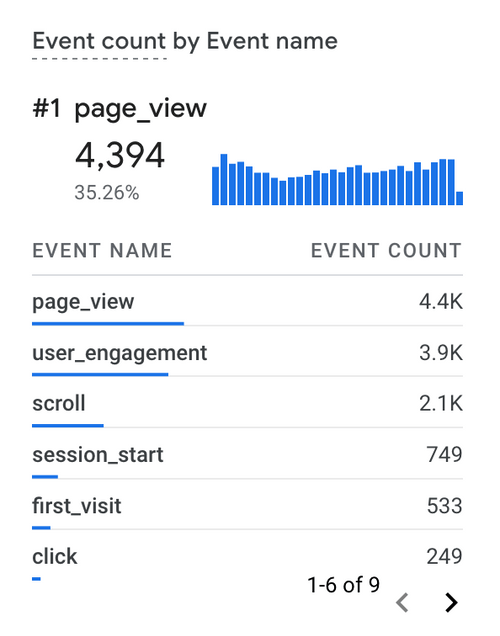500x636 pixels.
Task: Click the EVENT NAME column header
Action: [102, 250]
